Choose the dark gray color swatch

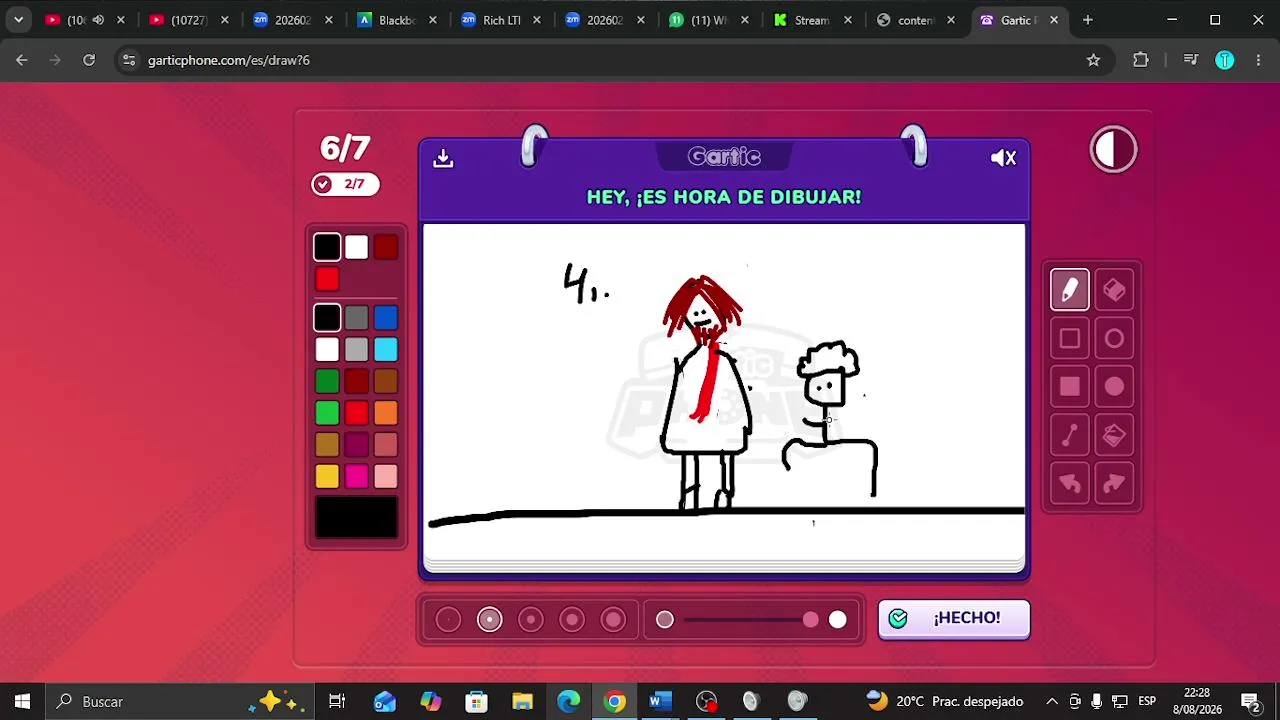point(356,318)
